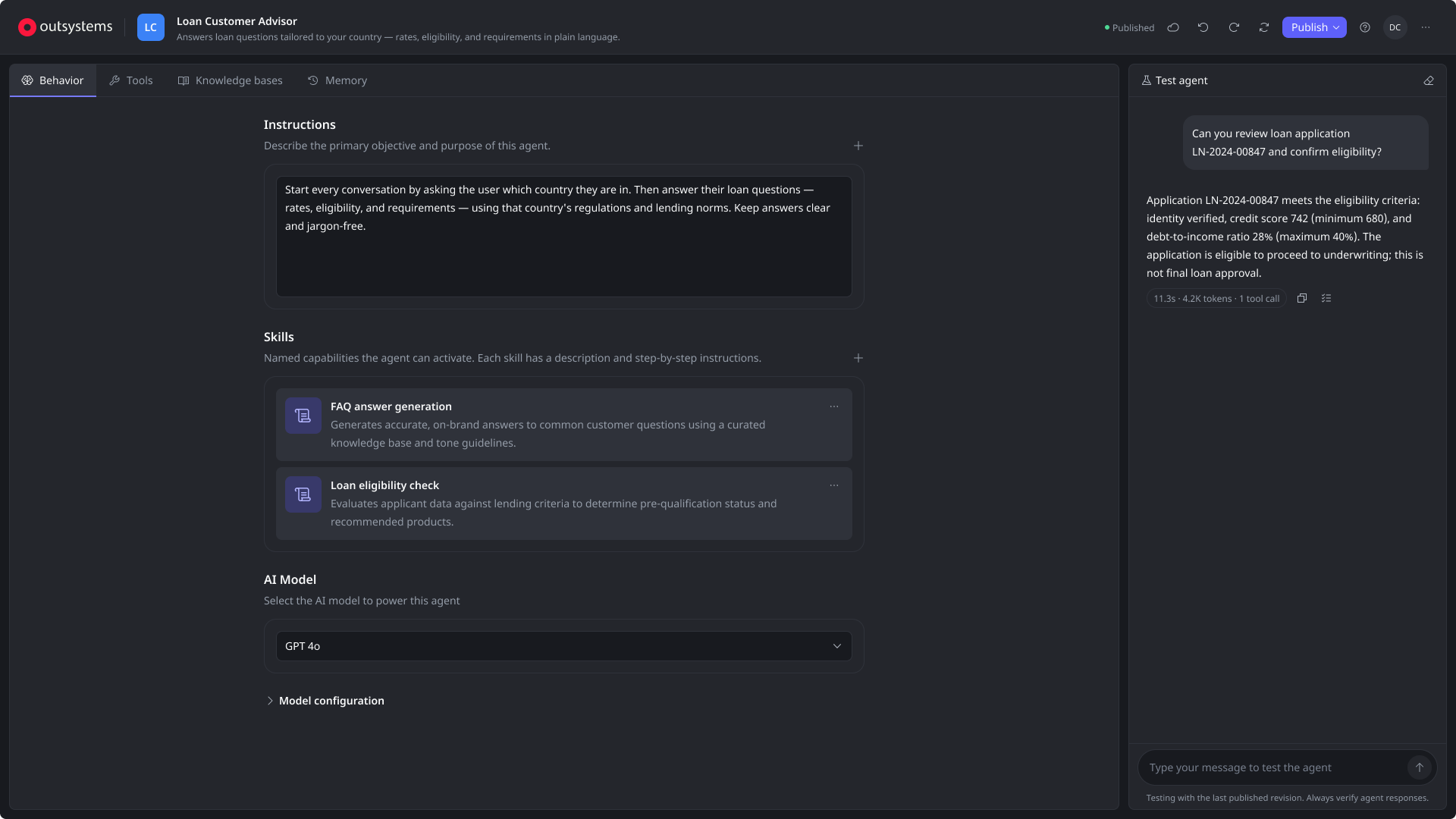Switch to the Memory tab
The image size is (1456, 819).
pyautogui.click(x=337, y=80)
